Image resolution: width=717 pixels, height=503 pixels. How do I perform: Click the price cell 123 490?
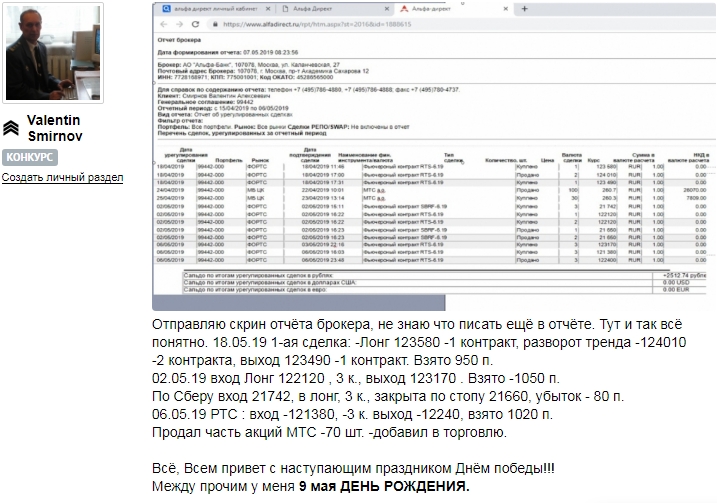(x=606, y=182)
